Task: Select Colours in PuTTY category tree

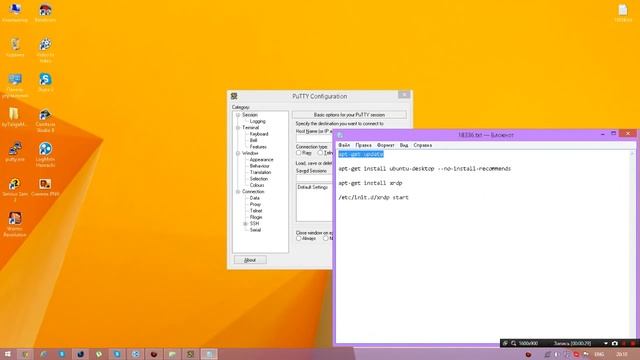Action: coord(257,185)
